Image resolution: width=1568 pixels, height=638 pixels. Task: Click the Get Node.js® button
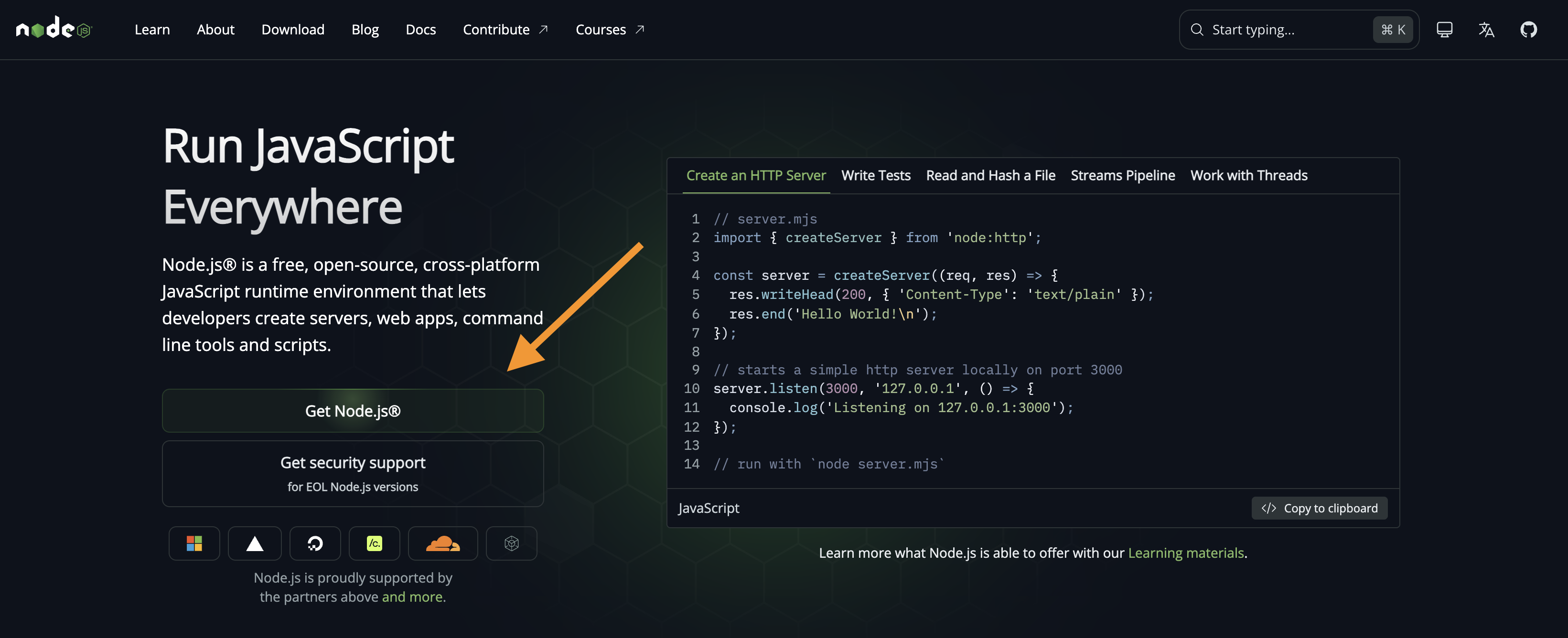pos(353,411)
